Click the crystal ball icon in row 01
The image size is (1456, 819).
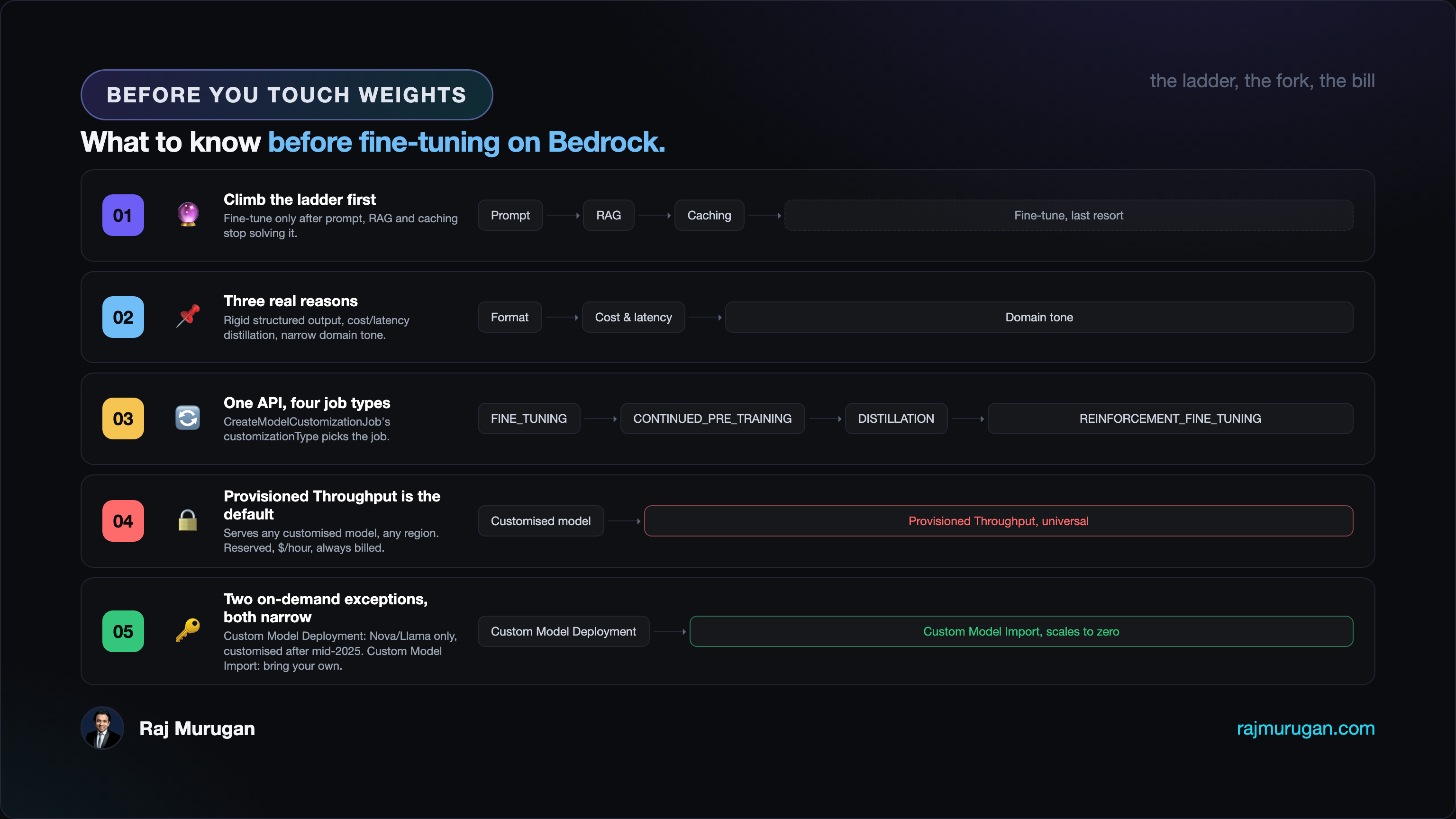(188, 215)
